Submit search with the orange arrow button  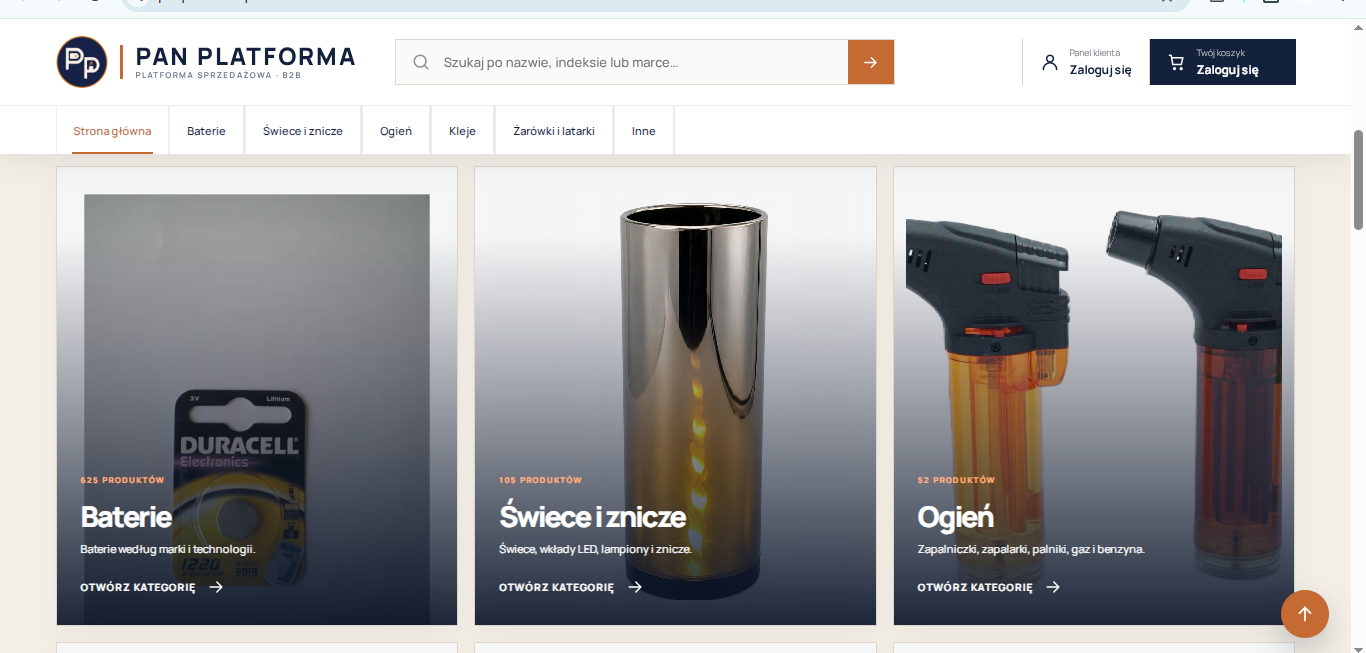[871, 62]
